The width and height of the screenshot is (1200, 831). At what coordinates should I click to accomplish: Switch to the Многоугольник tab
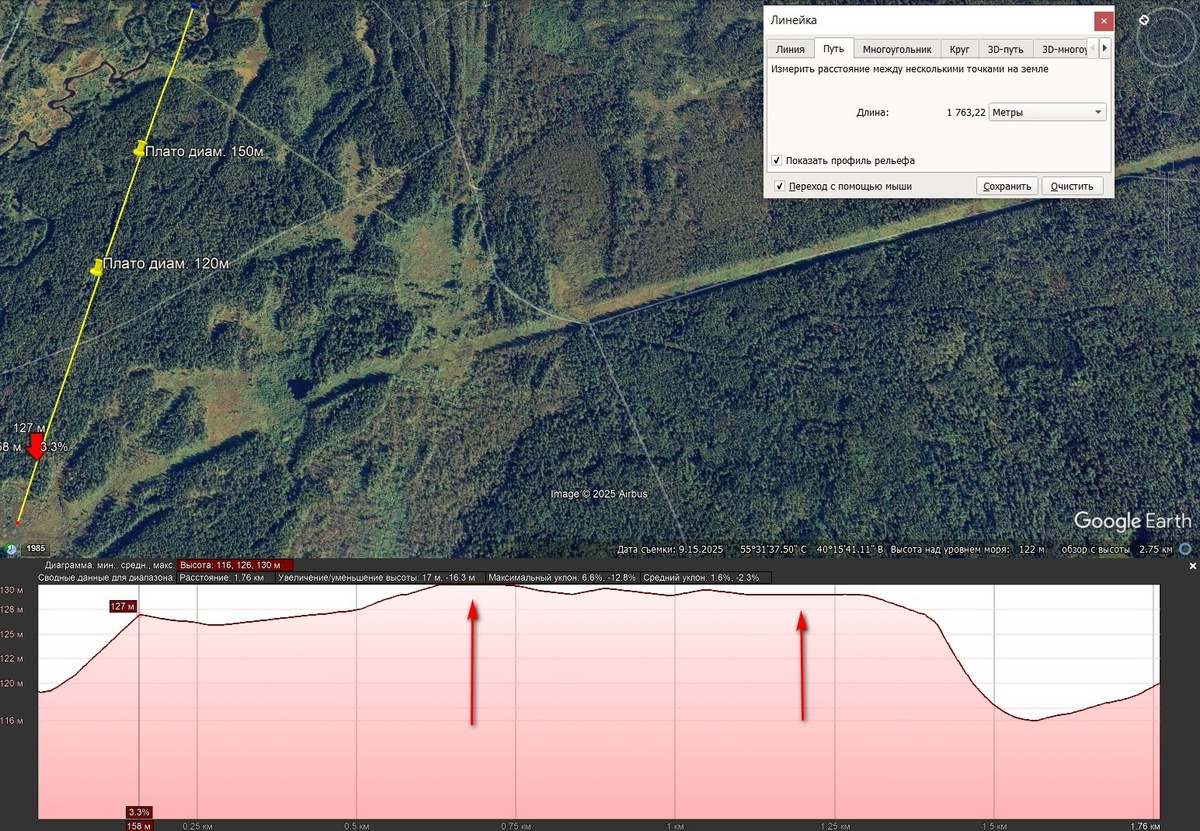click(x=897, y=48)
